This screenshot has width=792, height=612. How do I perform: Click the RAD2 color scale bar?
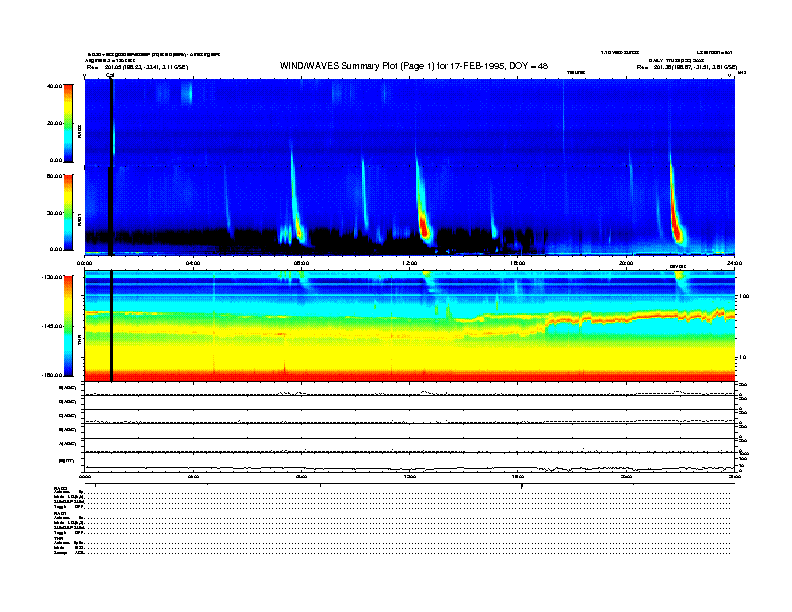tap(68, 123)
